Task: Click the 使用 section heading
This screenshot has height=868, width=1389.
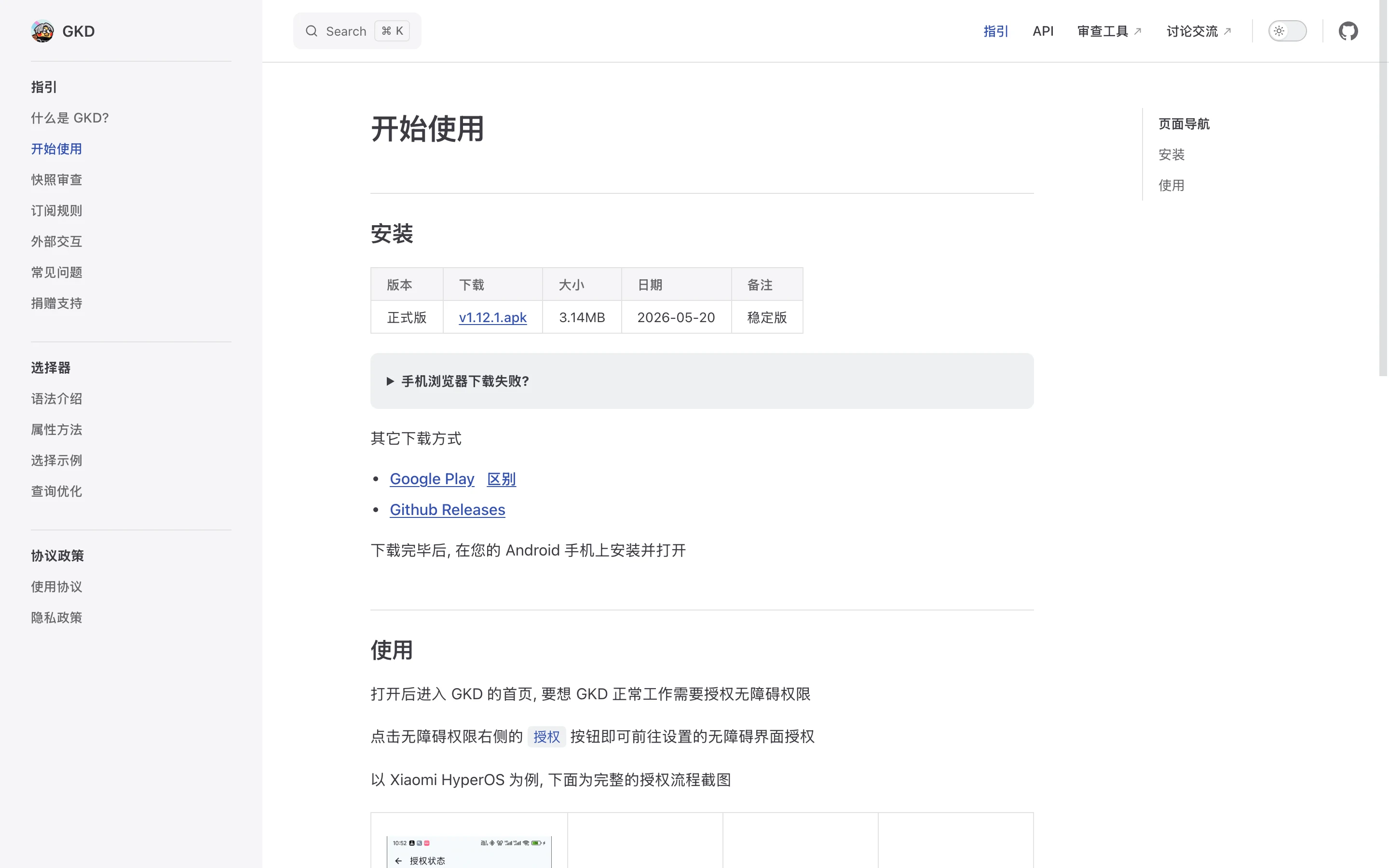Action: pyautogui.click(x=392, y=651)
